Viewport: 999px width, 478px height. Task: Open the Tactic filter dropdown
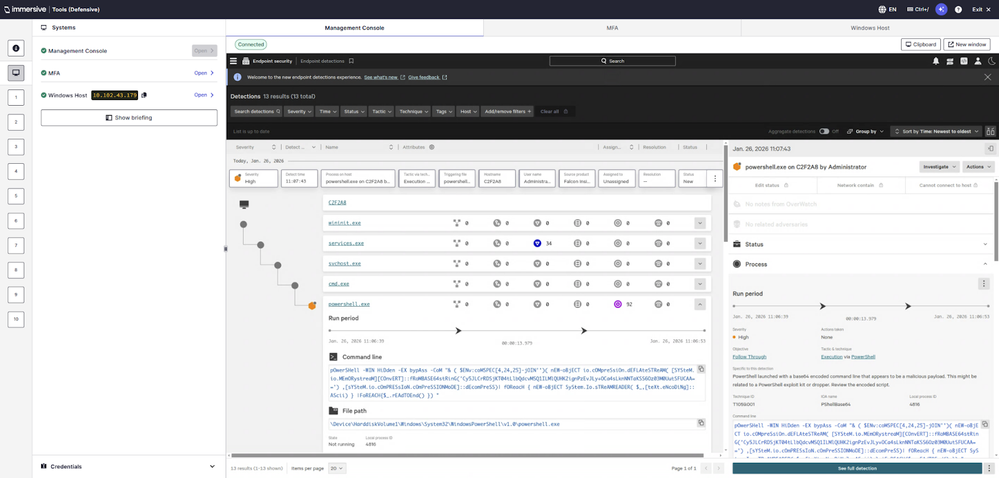click(381, 111)
